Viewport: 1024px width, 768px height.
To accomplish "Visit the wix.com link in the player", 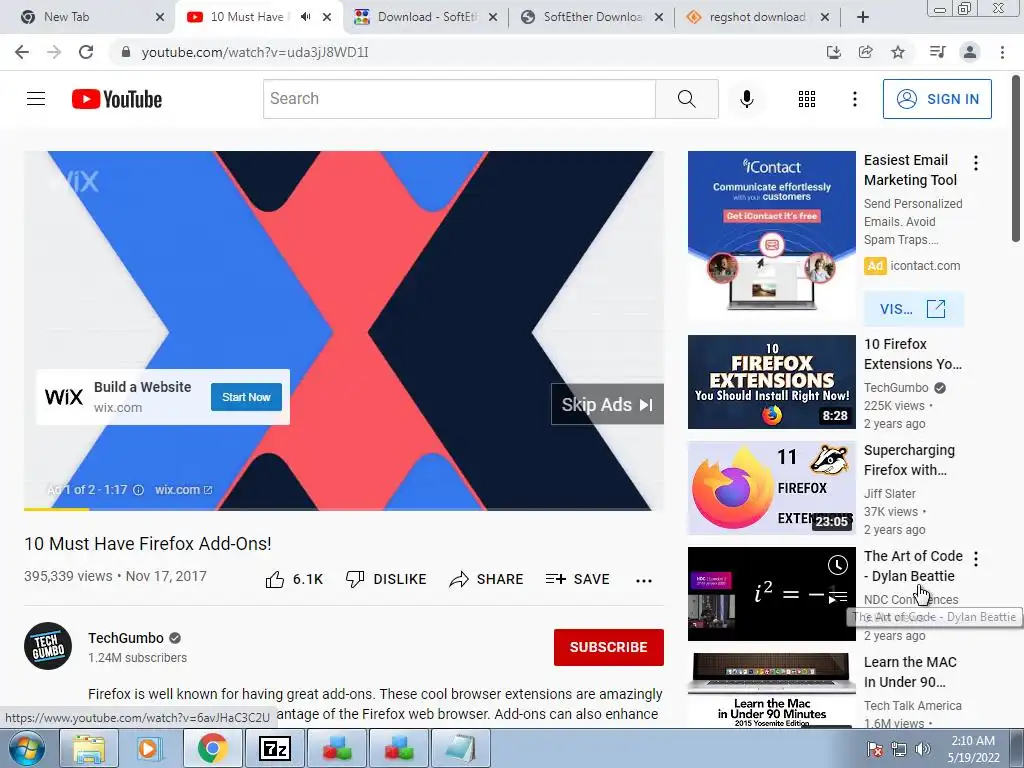I will click(184, 490).
